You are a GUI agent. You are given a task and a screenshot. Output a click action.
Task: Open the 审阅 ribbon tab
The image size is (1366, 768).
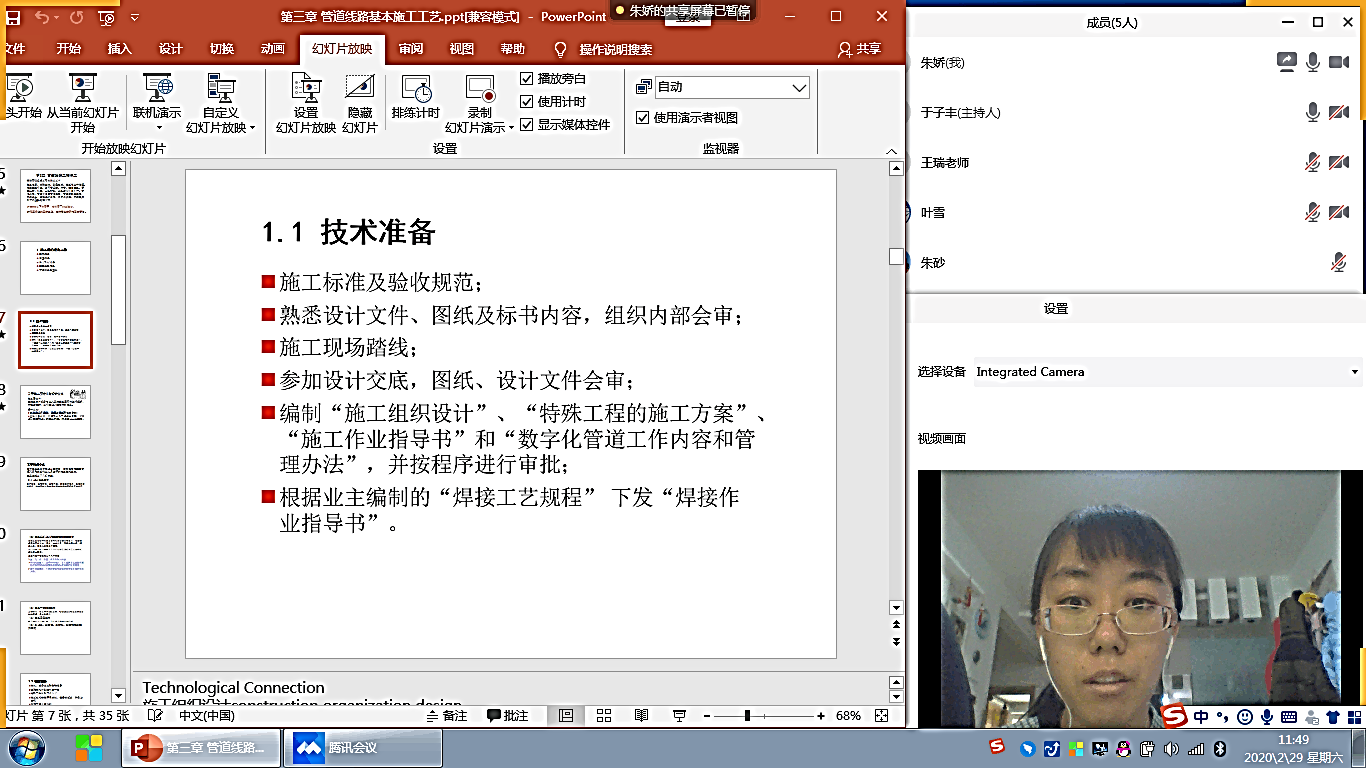(x=410, y=49)
